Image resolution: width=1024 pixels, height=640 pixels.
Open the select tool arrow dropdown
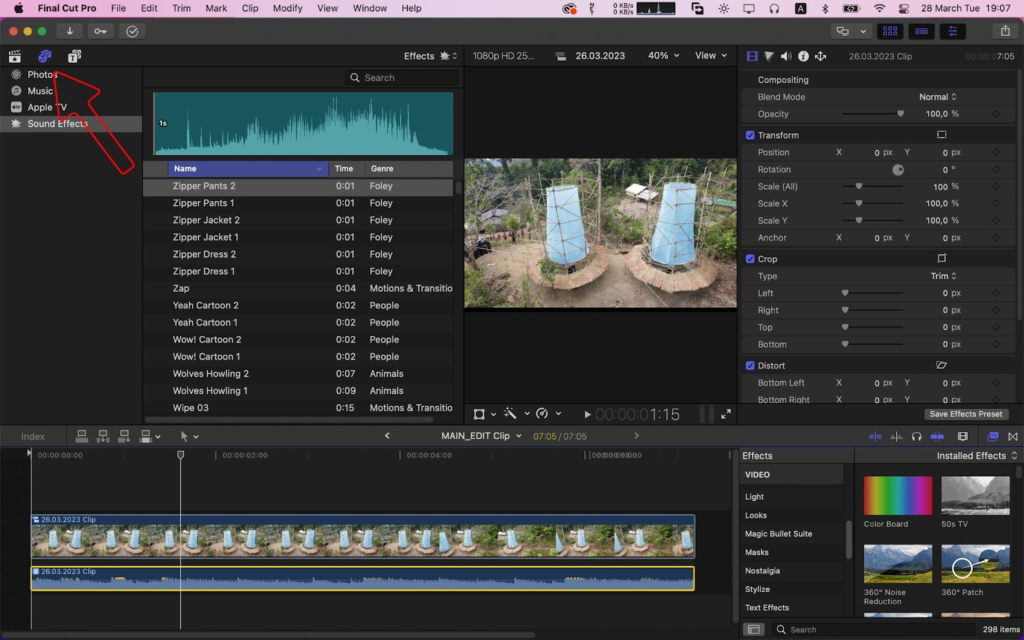coord(189,436)
